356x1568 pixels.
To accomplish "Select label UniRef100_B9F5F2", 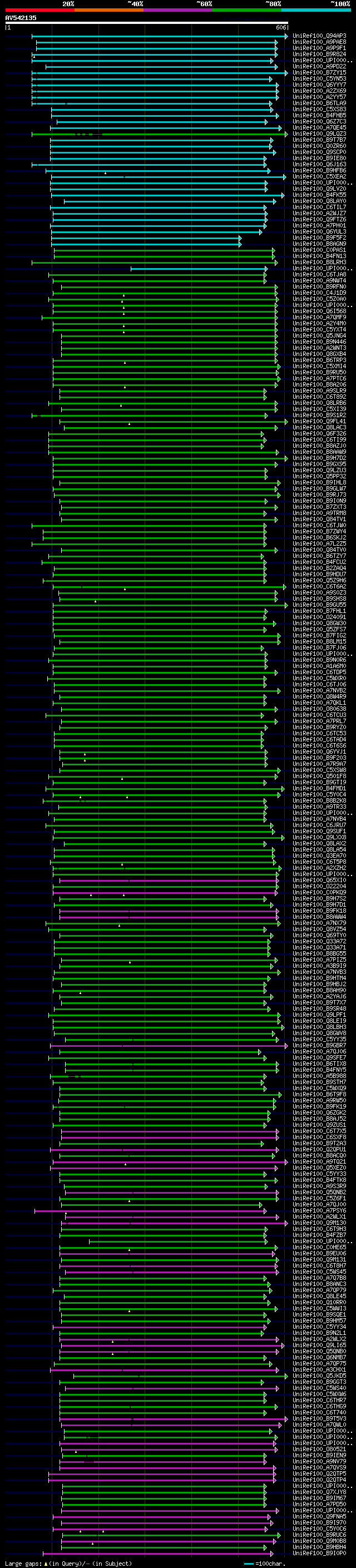I will point(319,238).
